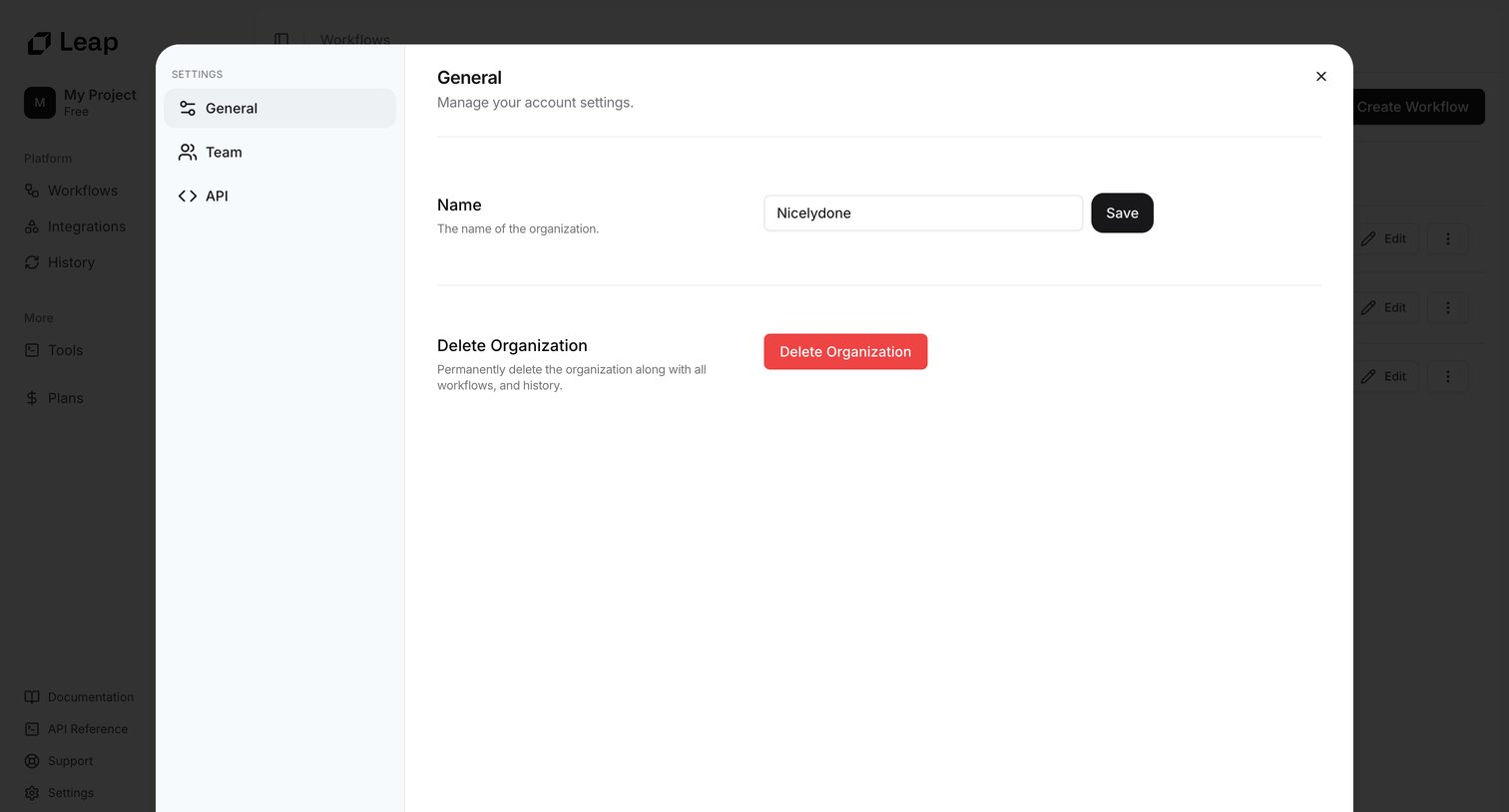
Task: Click the Integrations sidebar icon
Action: (x=32, y=226)
